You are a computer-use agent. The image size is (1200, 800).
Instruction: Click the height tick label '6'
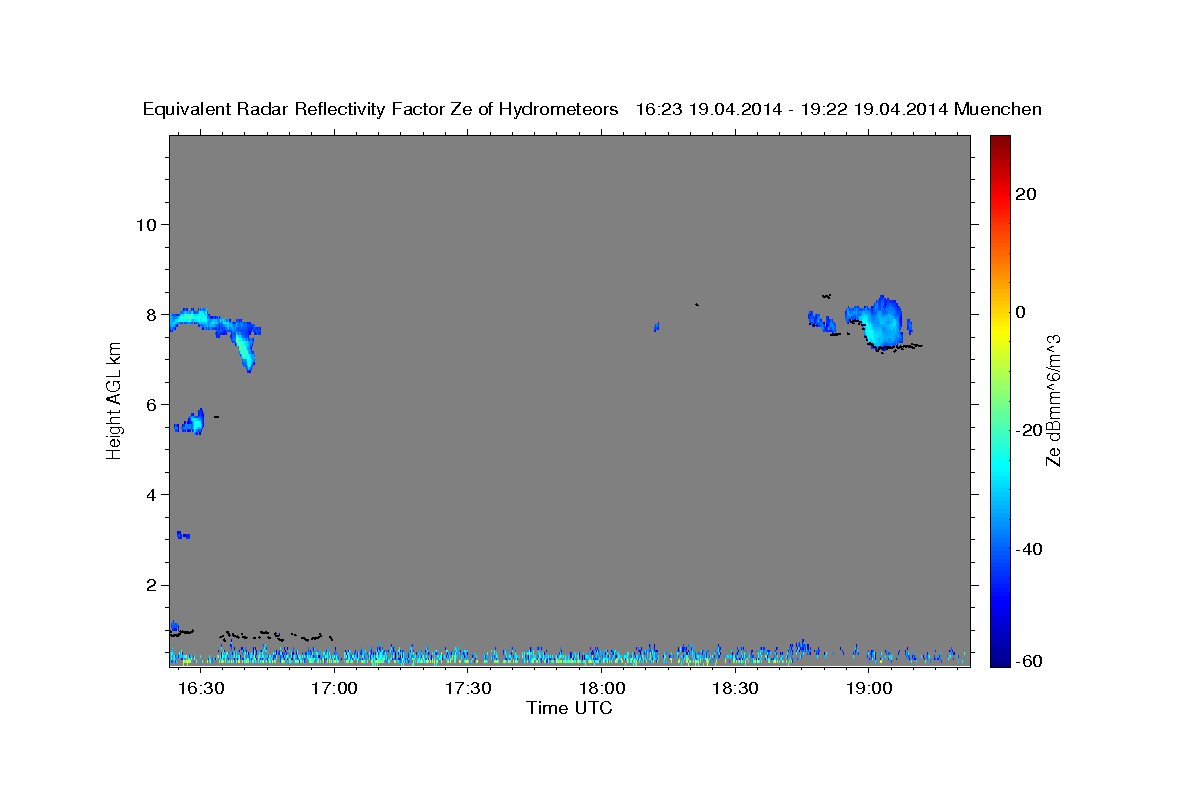tap(151, 404)
